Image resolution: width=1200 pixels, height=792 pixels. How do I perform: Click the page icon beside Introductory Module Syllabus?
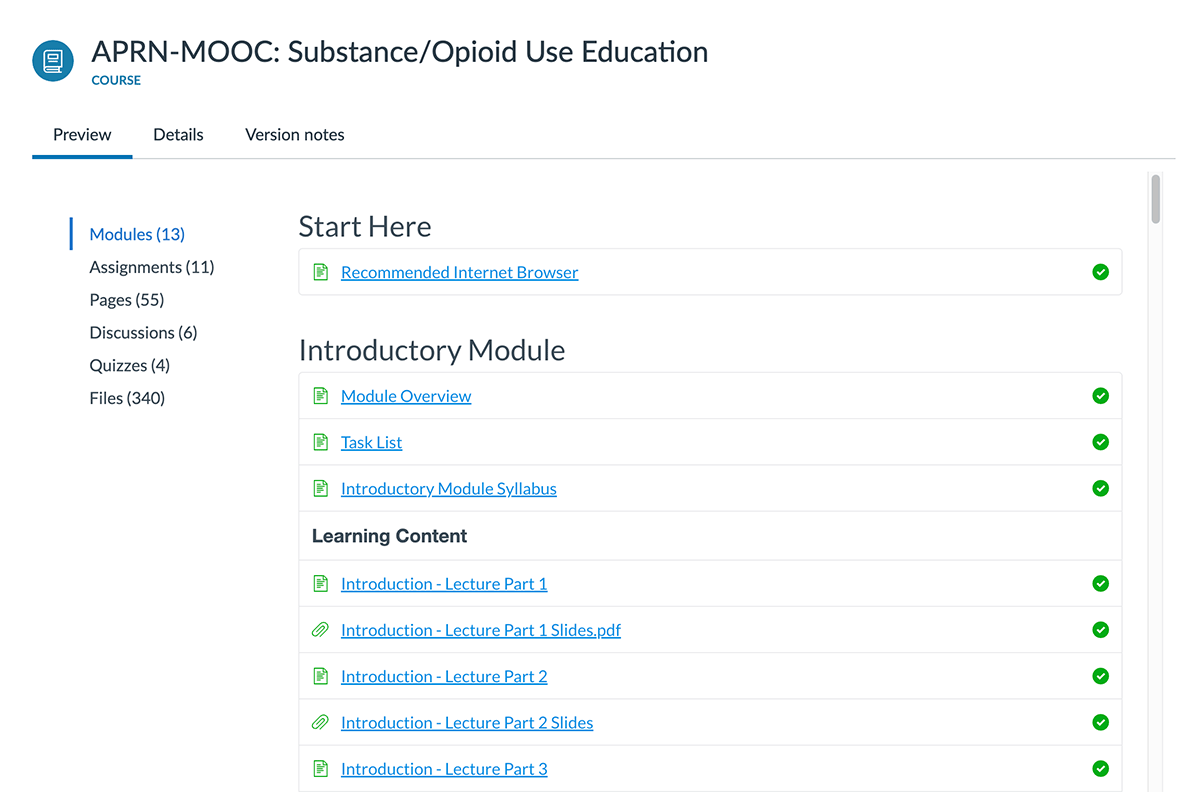click(320, 488)
